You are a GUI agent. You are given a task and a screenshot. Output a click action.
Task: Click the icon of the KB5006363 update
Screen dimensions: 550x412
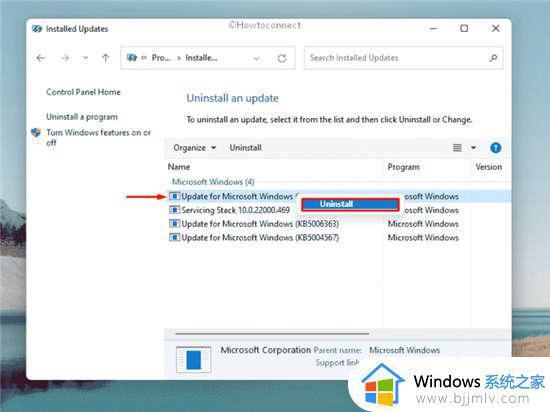(x=174, y=224)
